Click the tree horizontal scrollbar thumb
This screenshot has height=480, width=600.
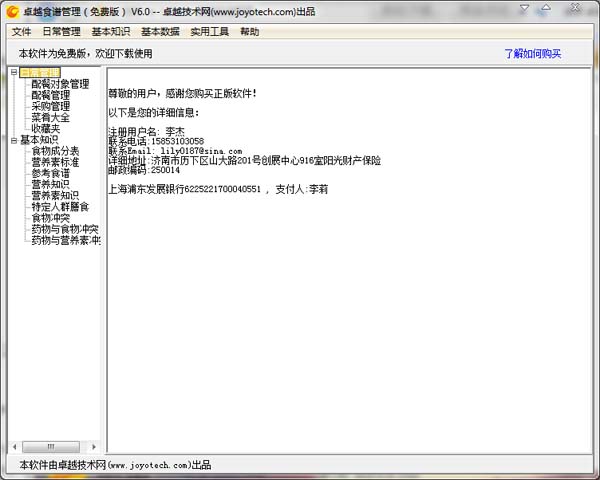[51, 447]
